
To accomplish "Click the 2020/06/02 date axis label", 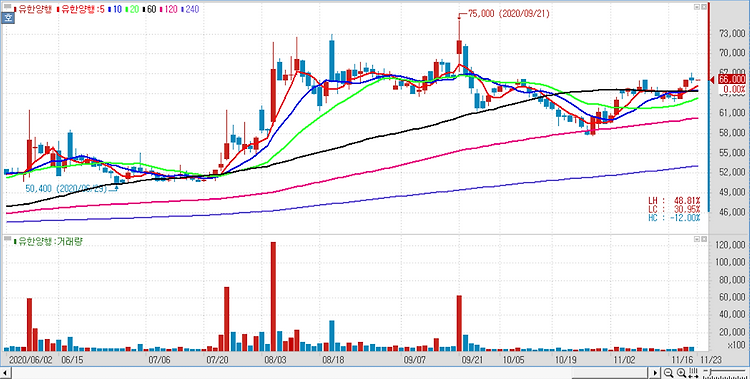I will [x=32, y=359].
